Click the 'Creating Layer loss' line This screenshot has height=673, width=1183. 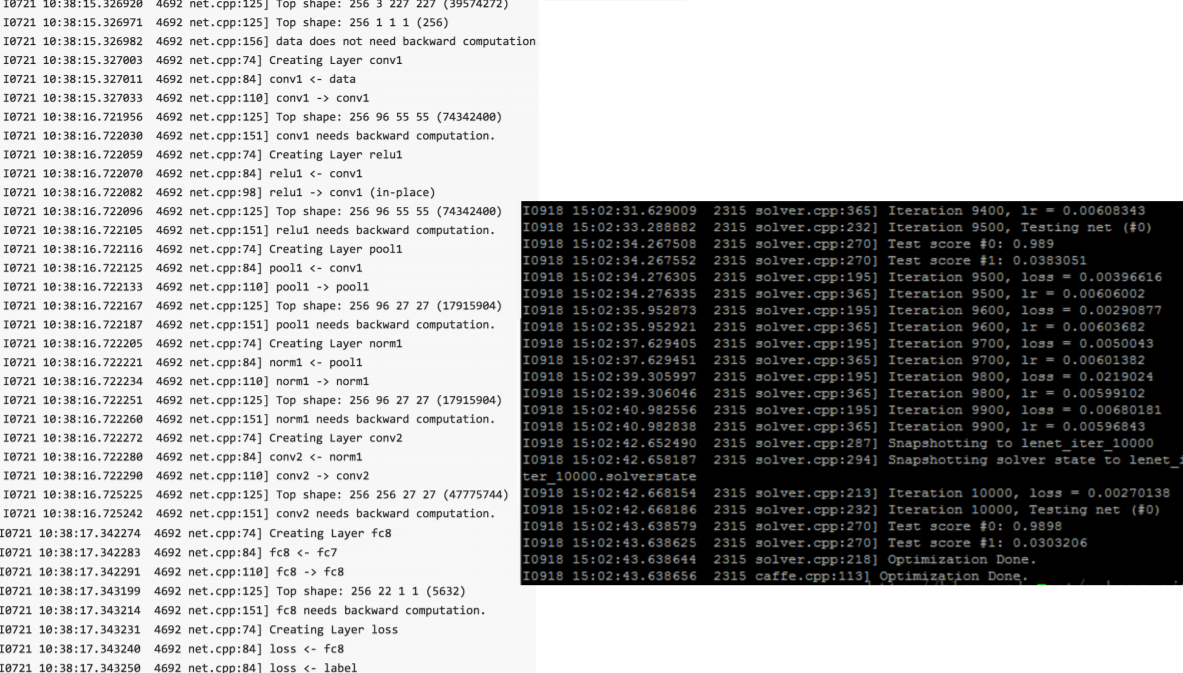pyautogui.click(x=199, y=629)
